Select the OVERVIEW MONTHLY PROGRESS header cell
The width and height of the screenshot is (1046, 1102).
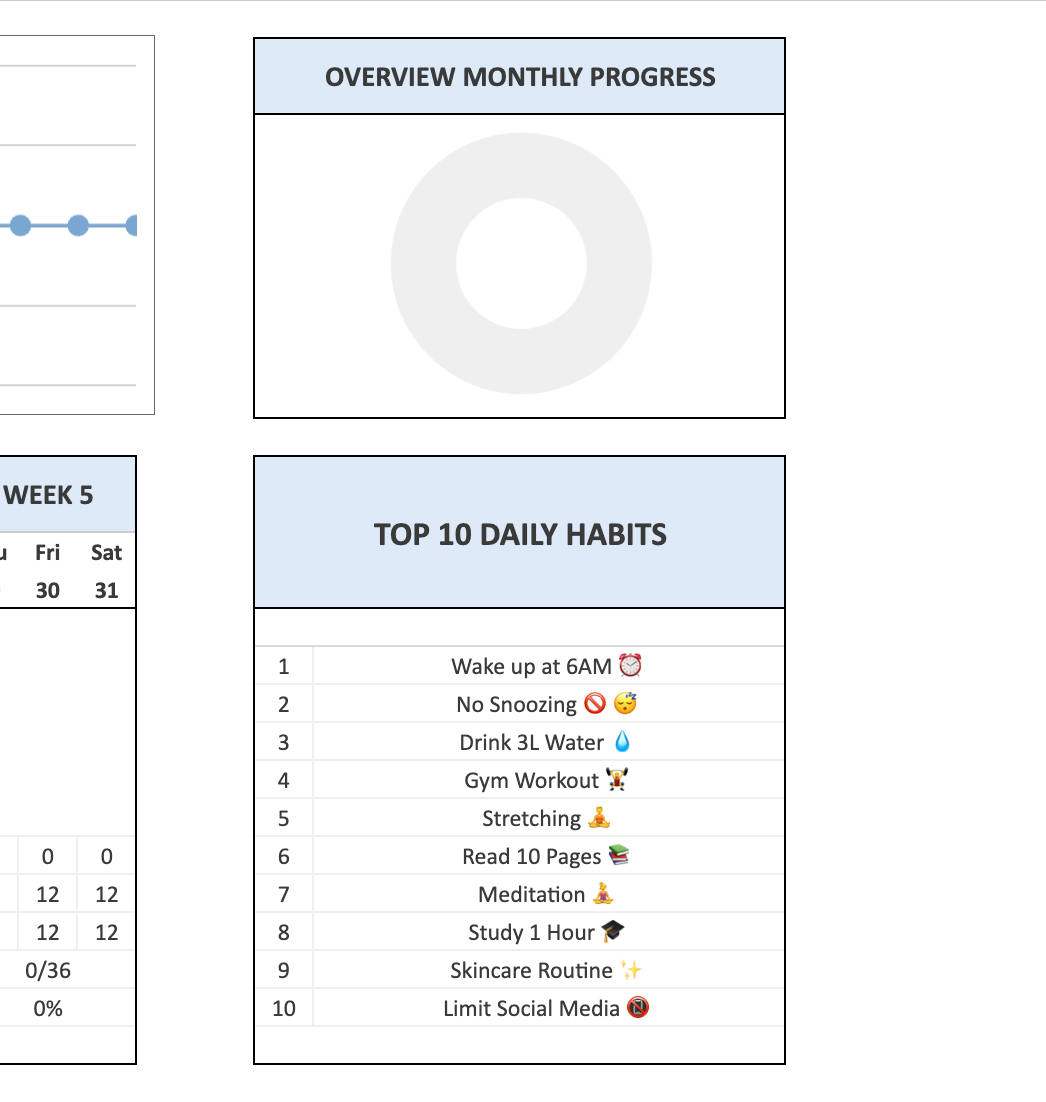[x=520, y=77]
